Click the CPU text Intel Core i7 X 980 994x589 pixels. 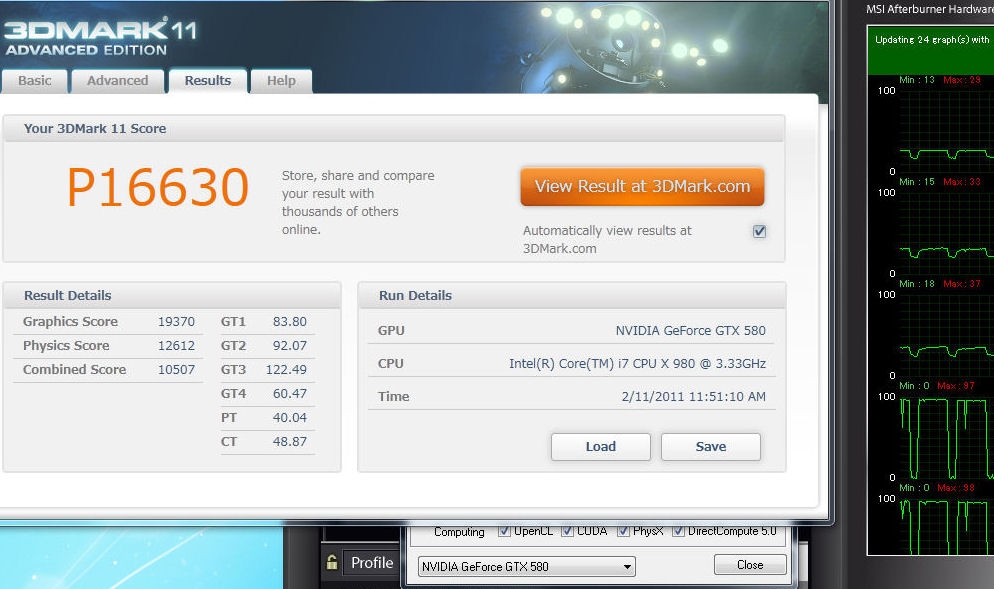coord(637,363)
